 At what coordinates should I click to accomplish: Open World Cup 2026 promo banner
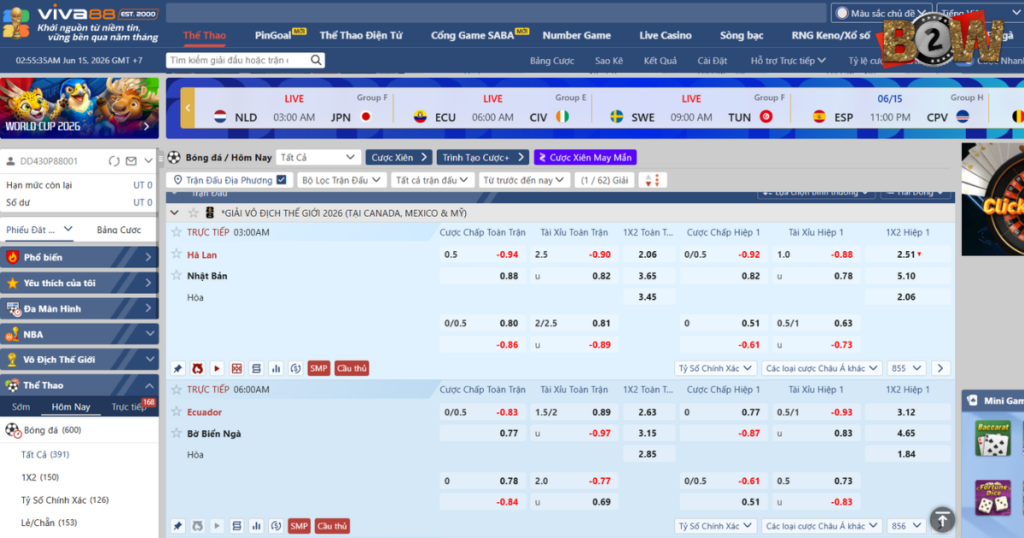(x=79, y=108)
